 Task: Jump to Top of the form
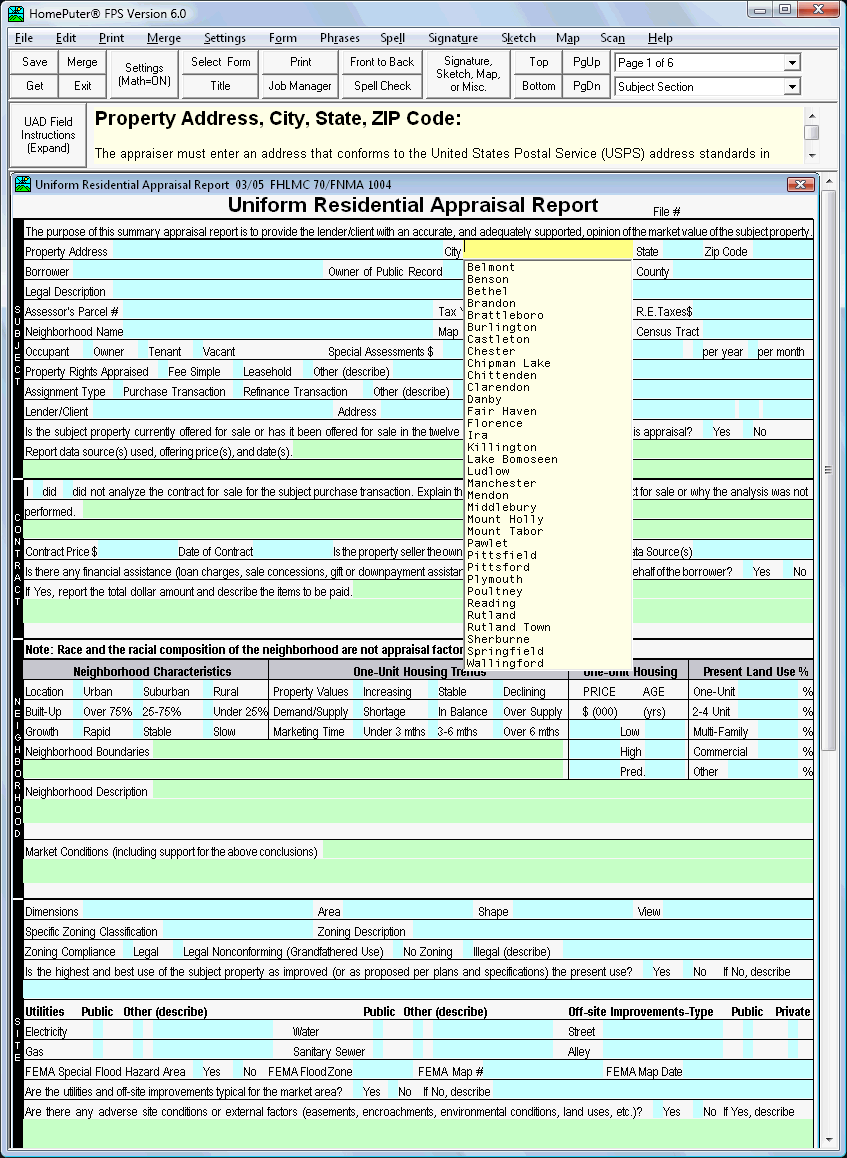[x=538, y=62]
